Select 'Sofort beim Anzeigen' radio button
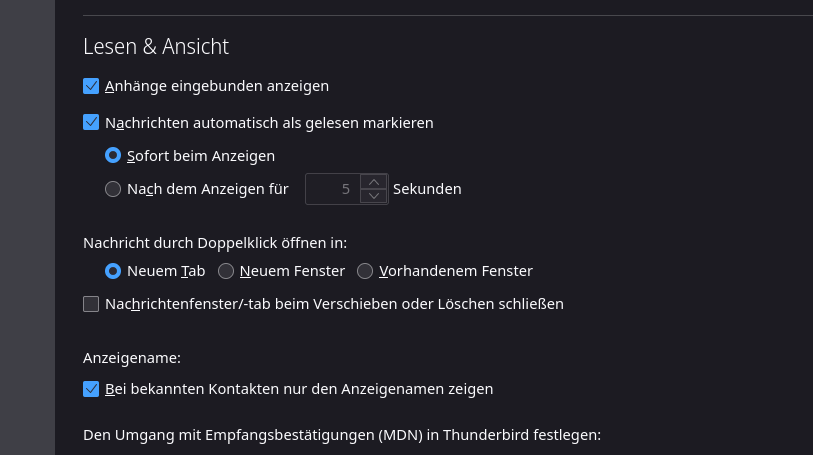813x455 pixels. (x=113, y=156)
